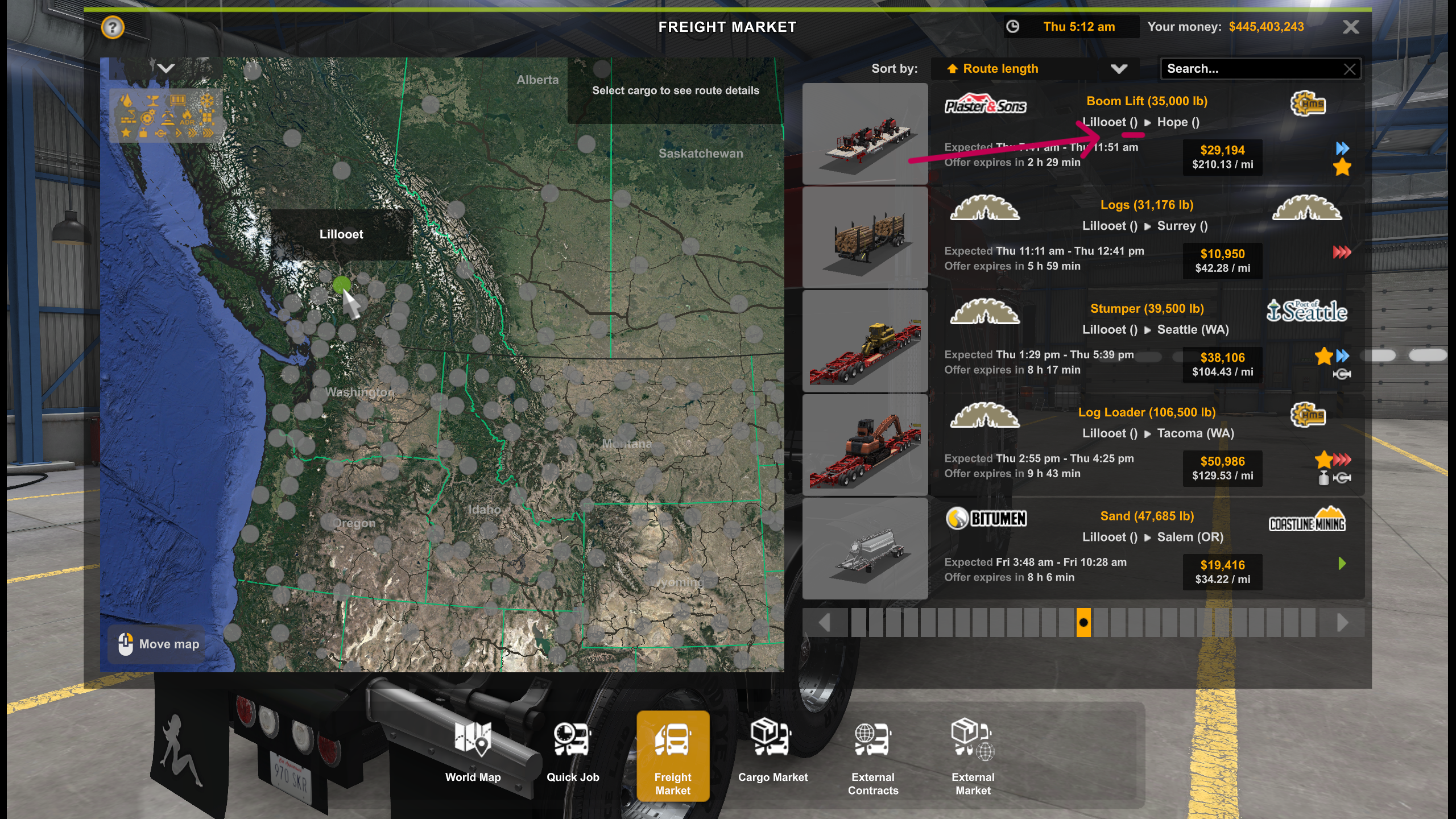Select the highlighted Freight Market tab

click(x=673, y=756)
